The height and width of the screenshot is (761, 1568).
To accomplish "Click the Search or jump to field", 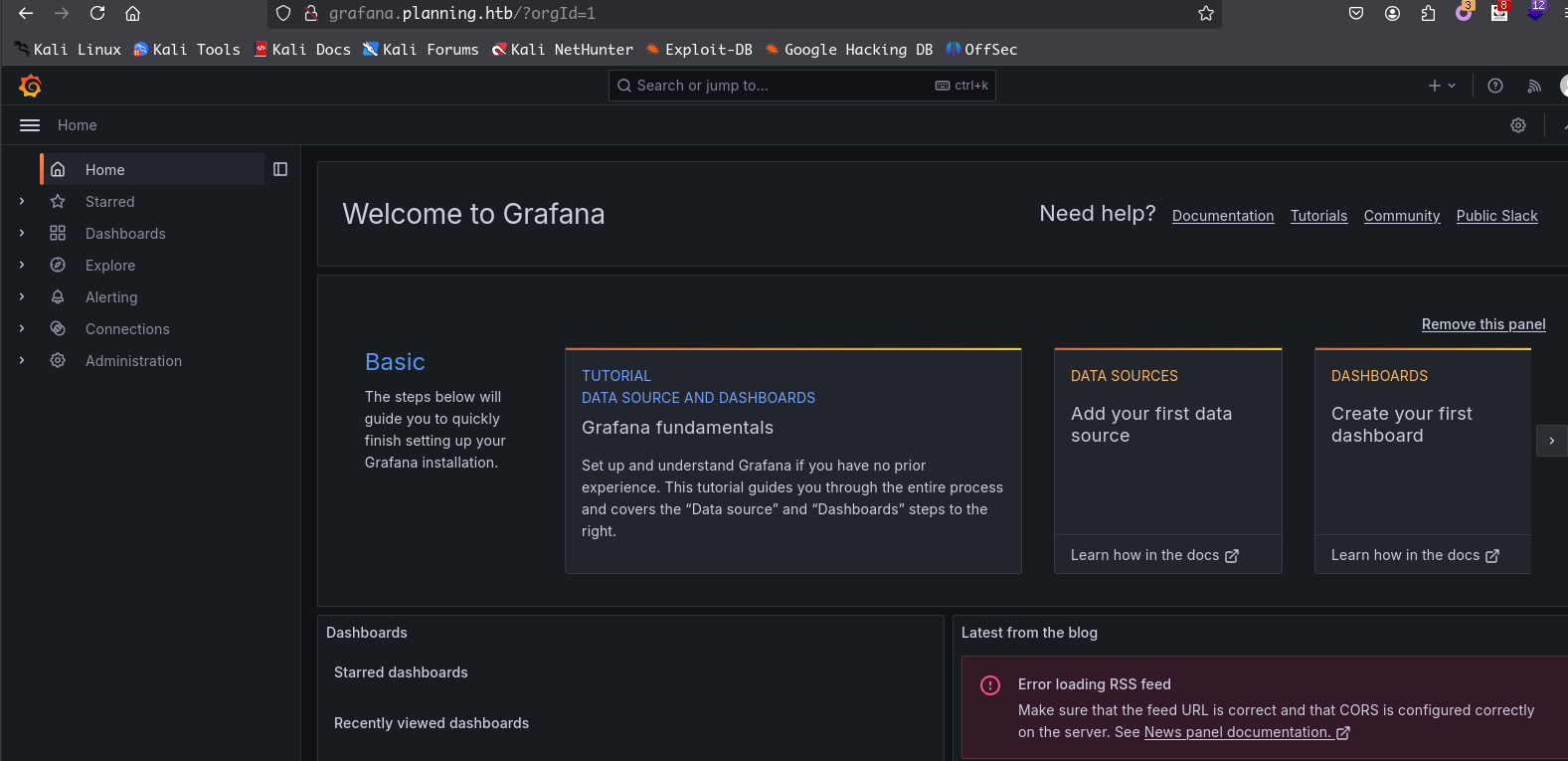I will click(x=801, y=86).
